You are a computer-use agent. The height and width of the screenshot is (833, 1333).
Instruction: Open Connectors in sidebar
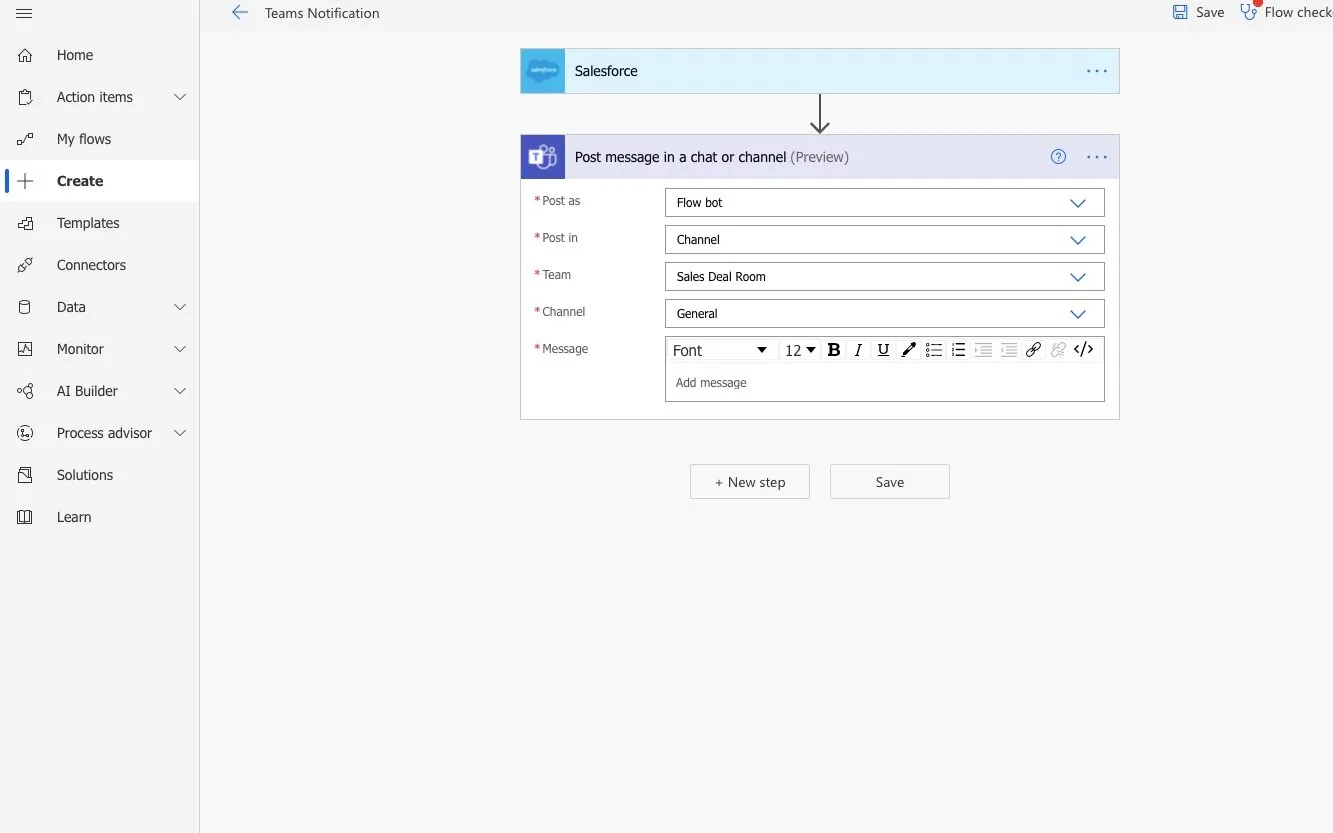point(100,265)
